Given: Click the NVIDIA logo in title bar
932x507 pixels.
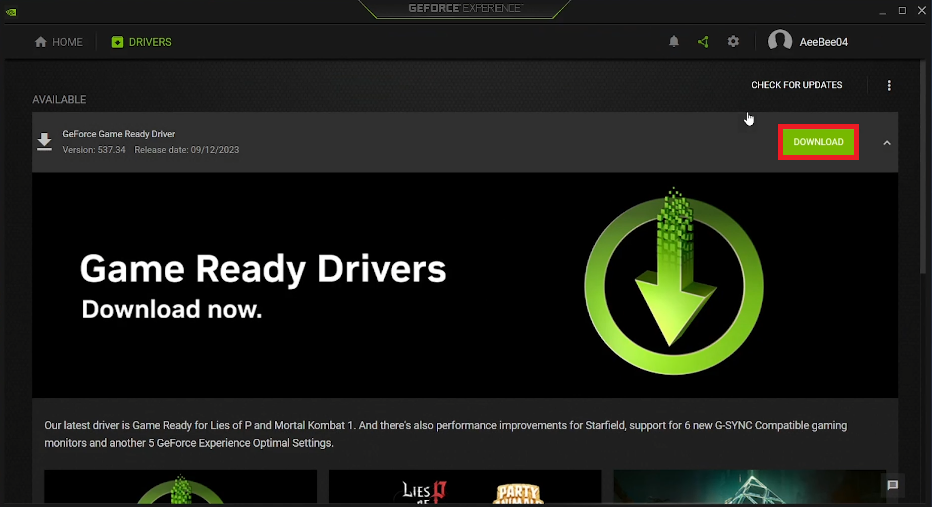Looking at the screenshot, I should click(13, 9).
